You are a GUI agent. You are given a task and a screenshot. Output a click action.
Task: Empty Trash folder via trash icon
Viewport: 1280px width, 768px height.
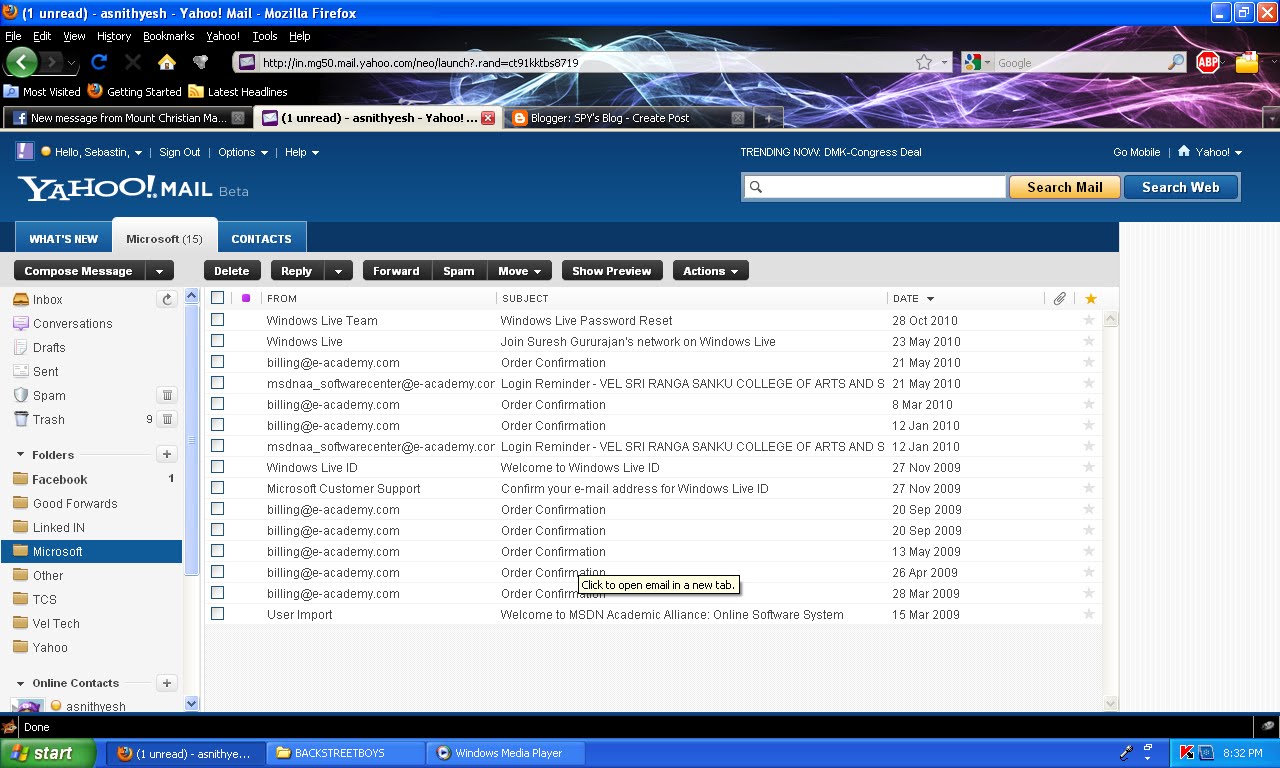pyautogui.click(x=167, y=419)
